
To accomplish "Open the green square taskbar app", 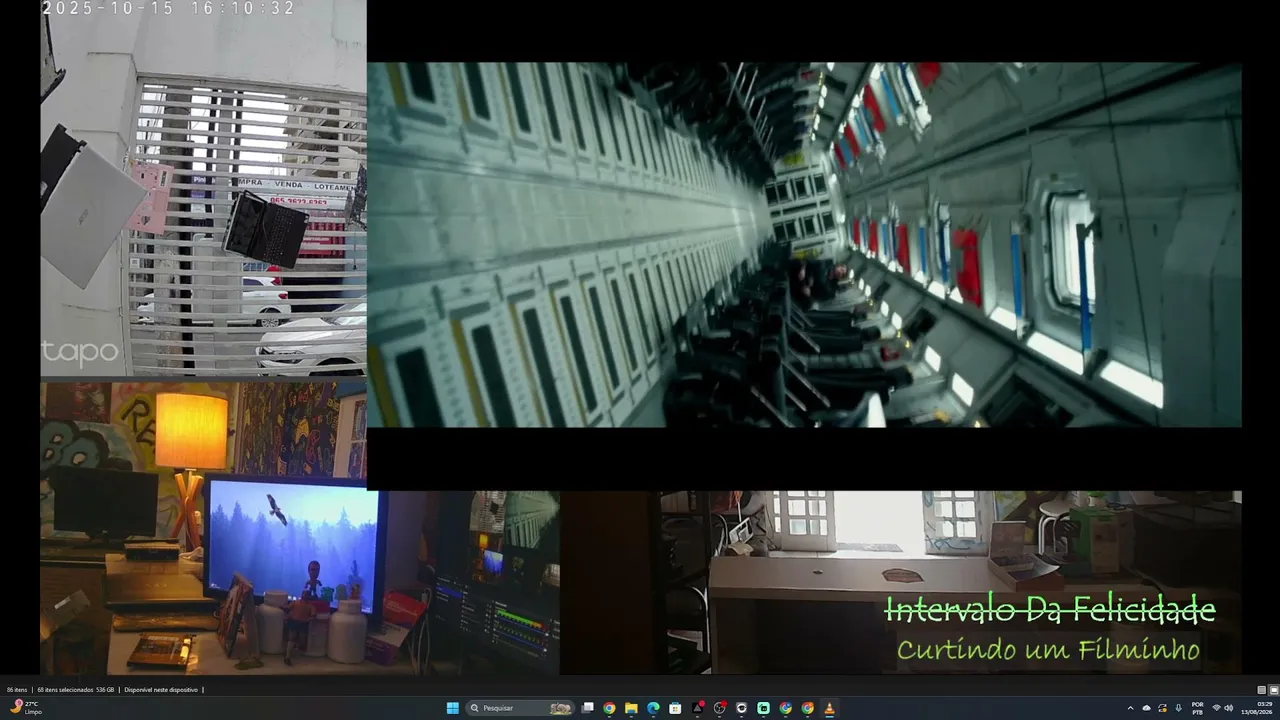I will (x=764, y=708).
